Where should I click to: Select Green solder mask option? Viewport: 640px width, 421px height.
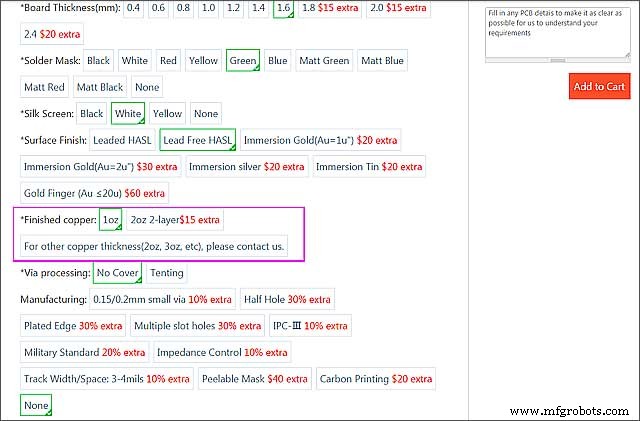point(242,61)
